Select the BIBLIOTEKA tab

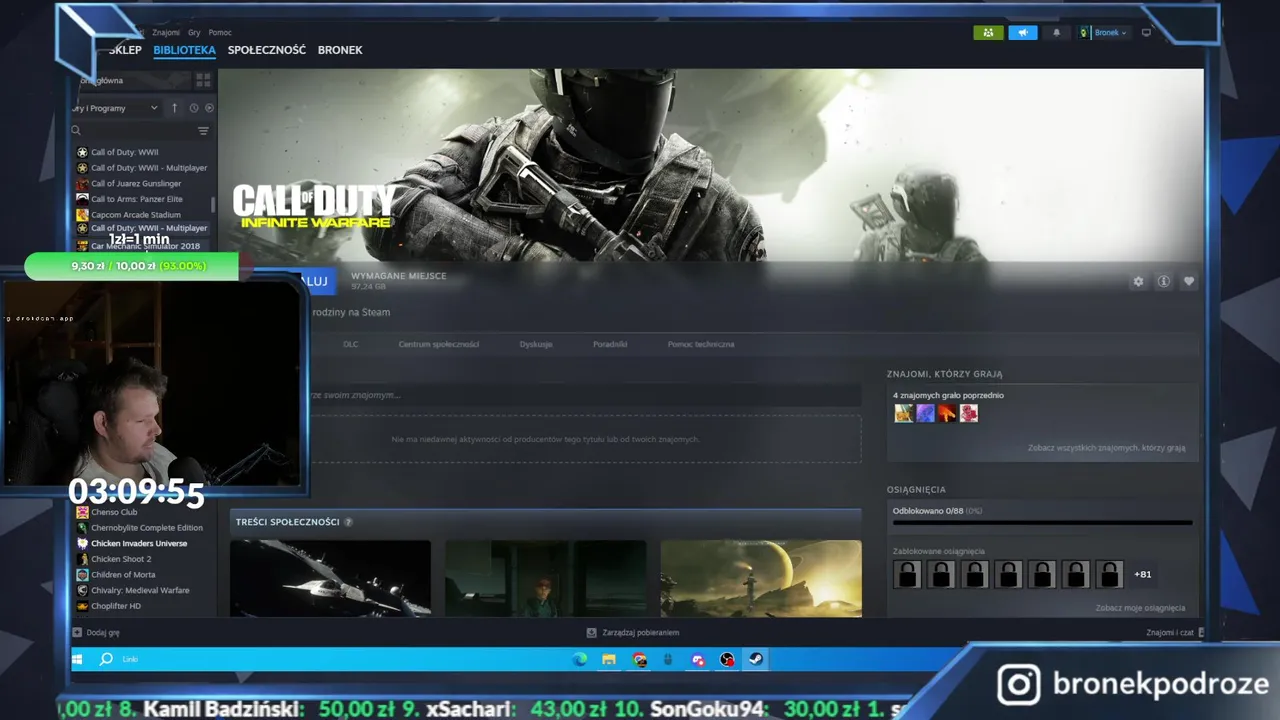(184, 50)
